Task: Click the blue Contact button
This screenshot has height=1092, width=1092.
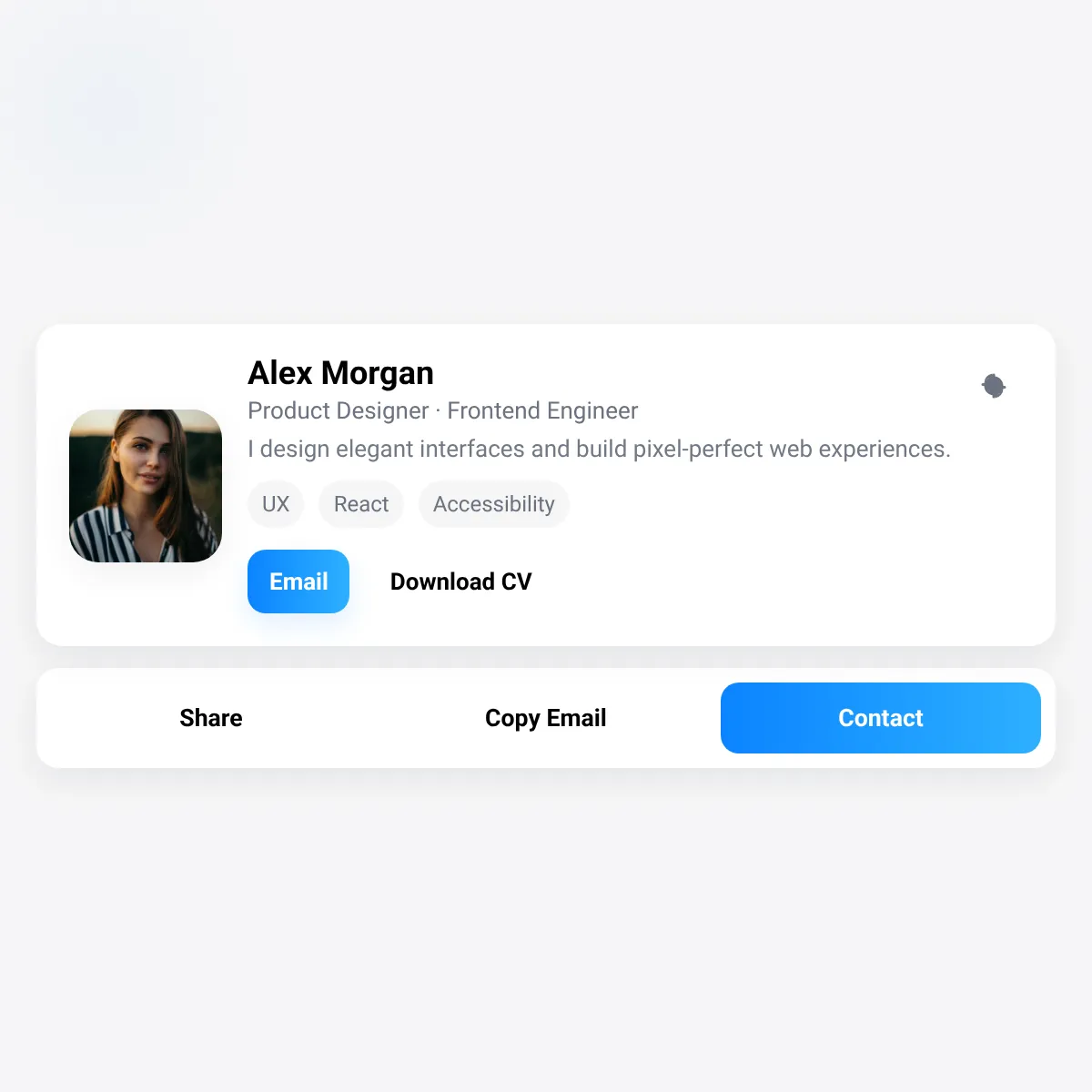Action: (x=881, y=718)
